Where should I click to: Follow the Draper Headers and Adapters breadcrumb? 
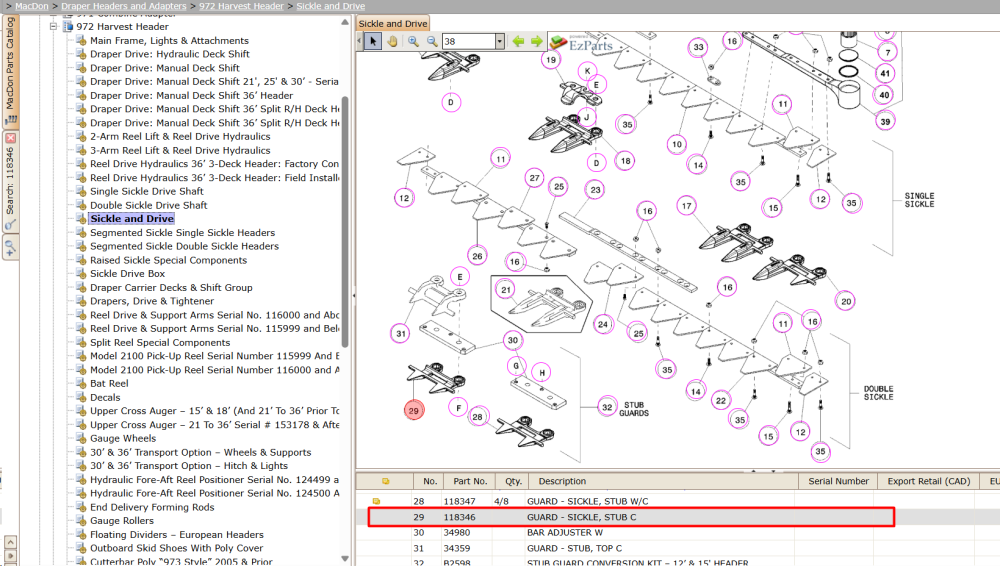pyautogui.click(x=124, y=6)
